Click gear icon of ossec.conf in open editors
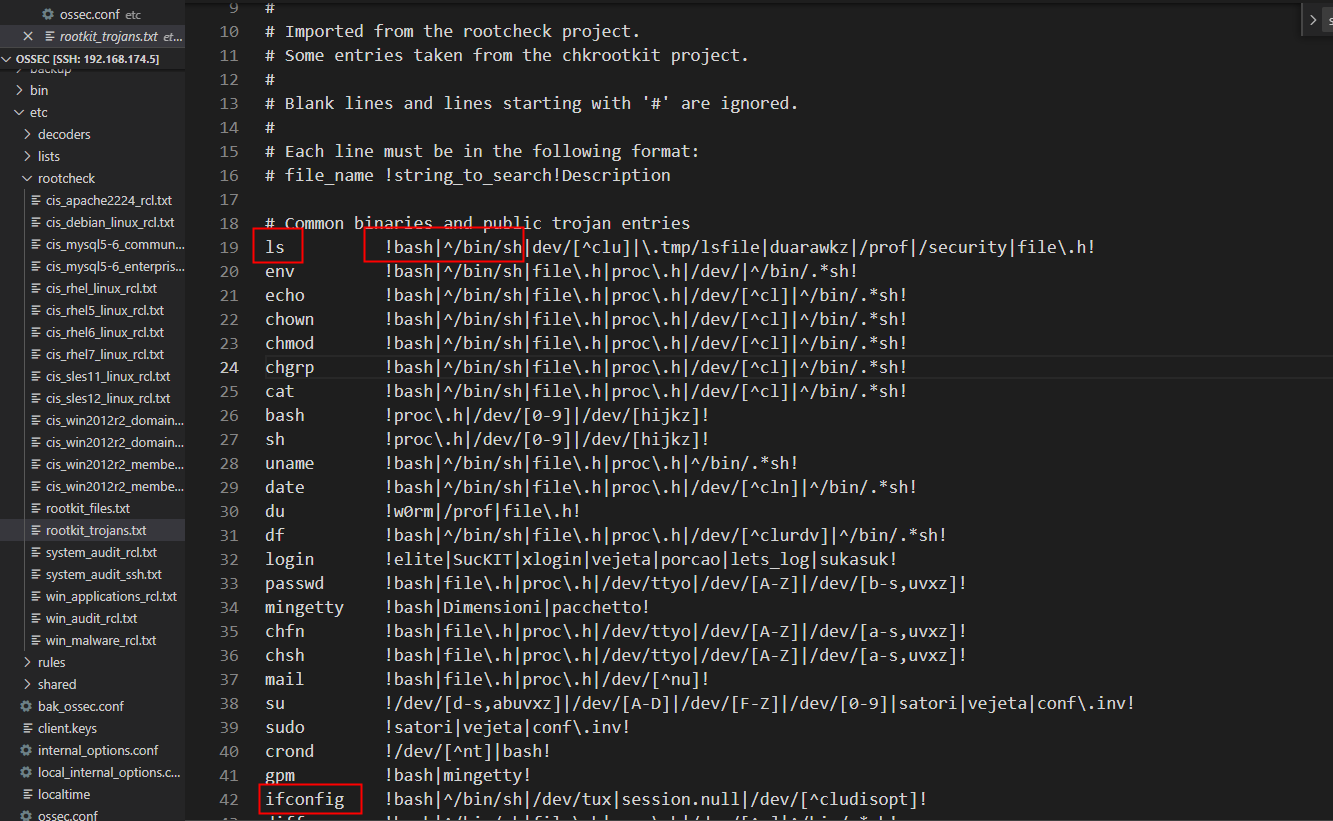This screenshot has height=821, width=1333. 48,14
